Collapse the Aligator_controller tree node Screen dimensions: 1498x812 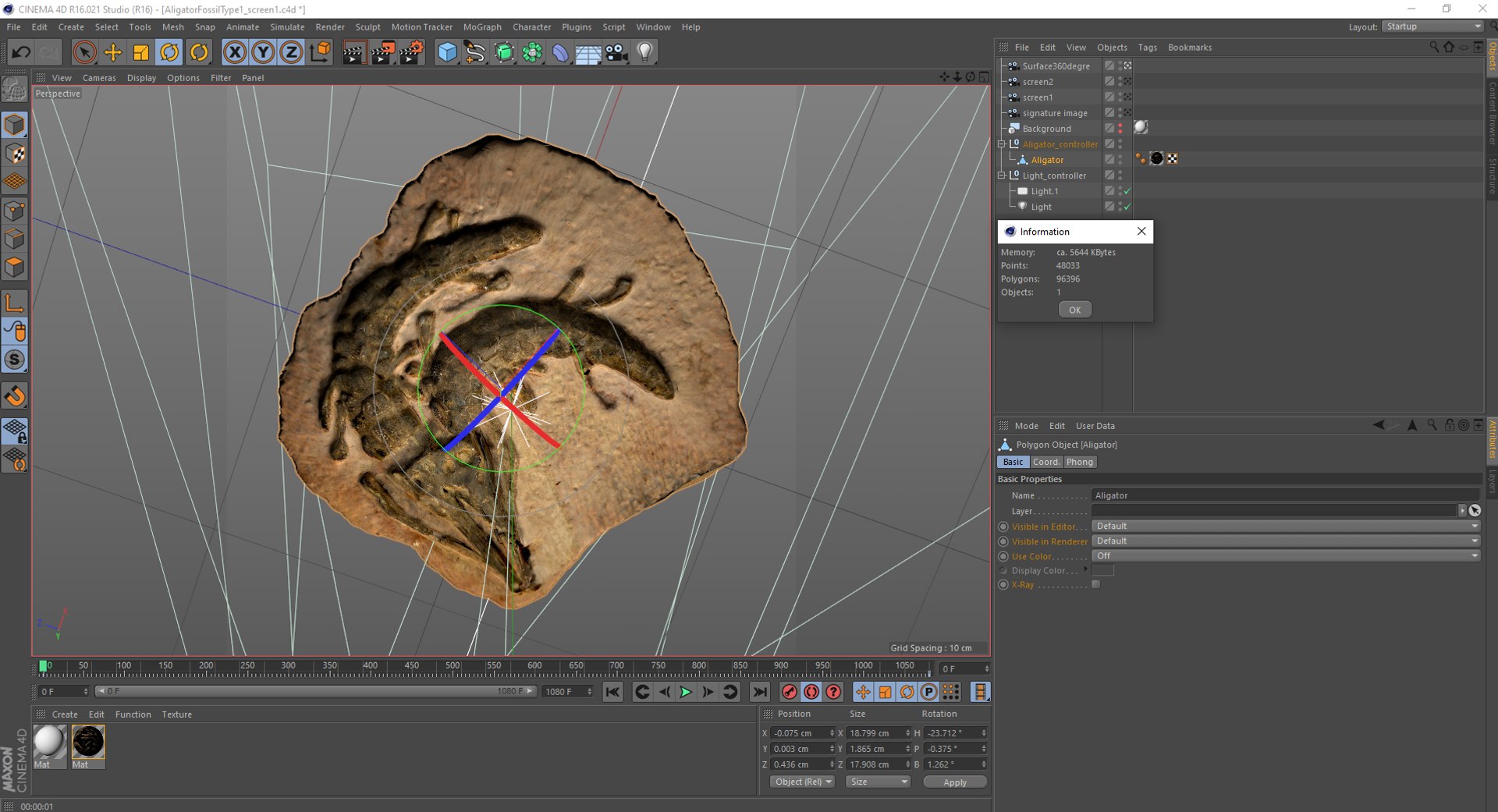point(1002,144)
